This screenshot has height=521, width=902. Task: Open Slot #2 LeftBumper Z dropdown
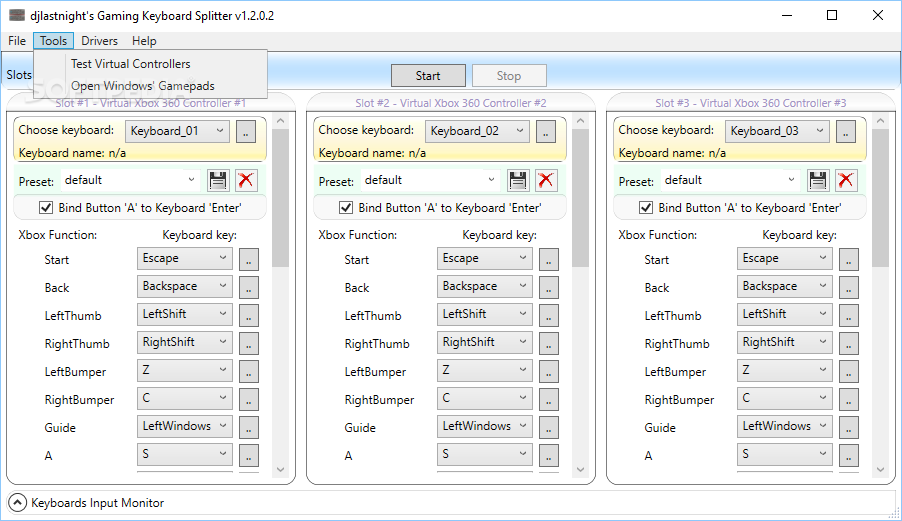(x=485, y=370)
